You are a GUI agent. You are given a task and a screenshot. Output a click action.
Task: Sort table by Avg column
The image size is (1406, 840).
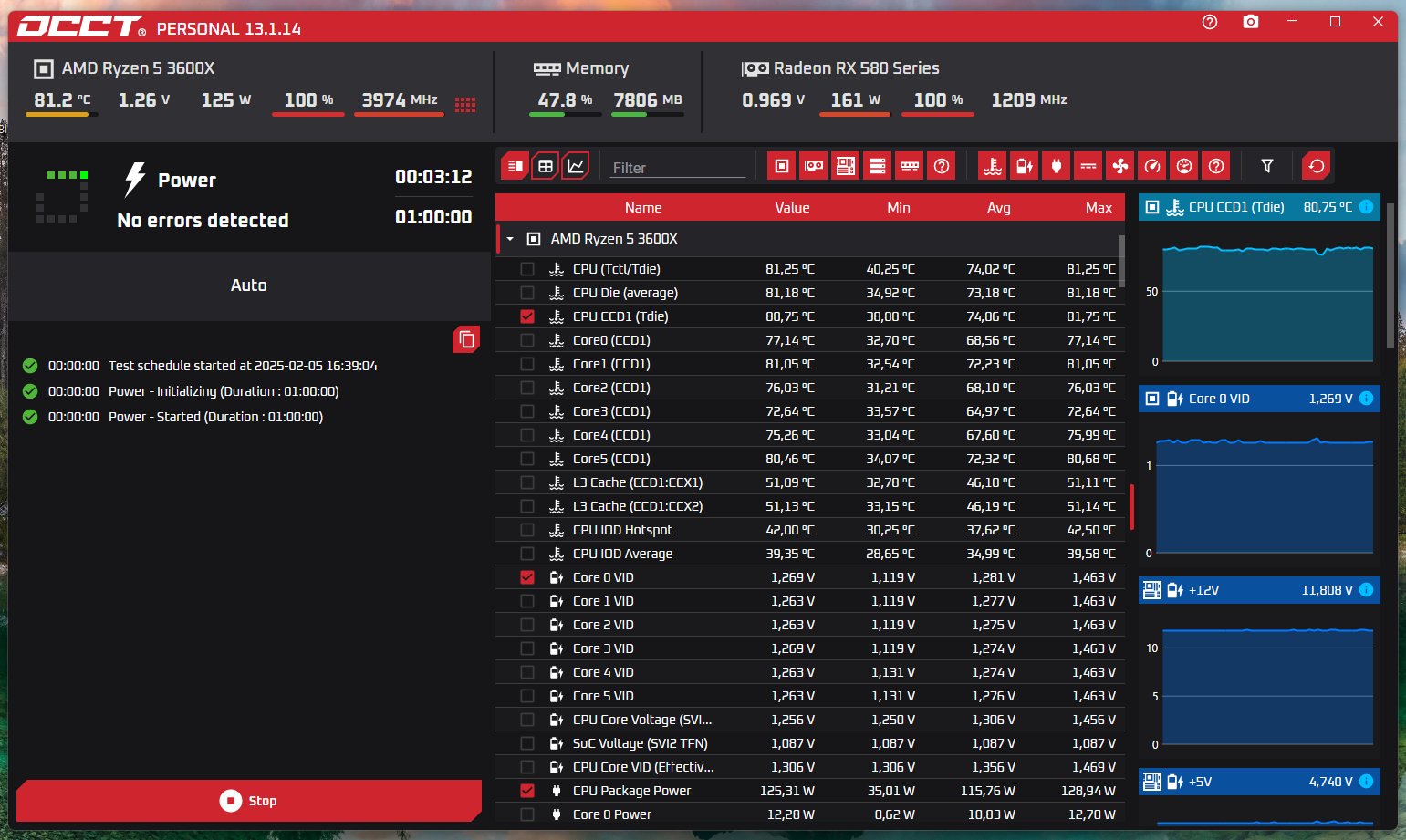tap(999, 208)
